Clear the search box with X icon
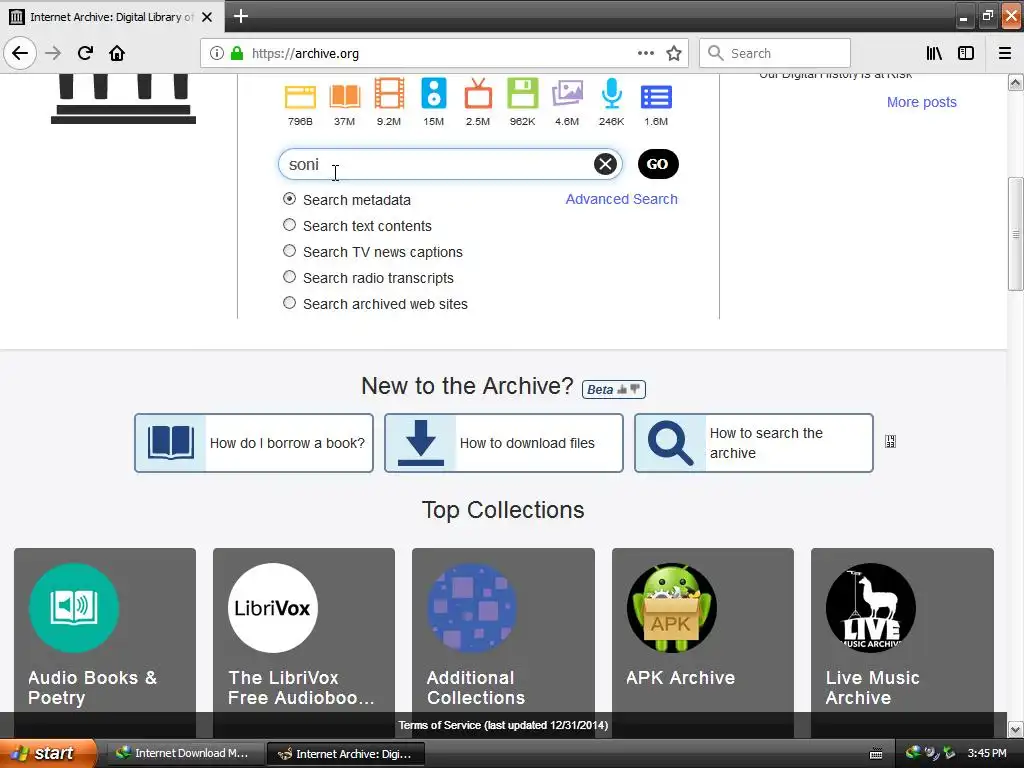Image resolution: width=1024 pixels, height=768 pixels. pos(605,164)
